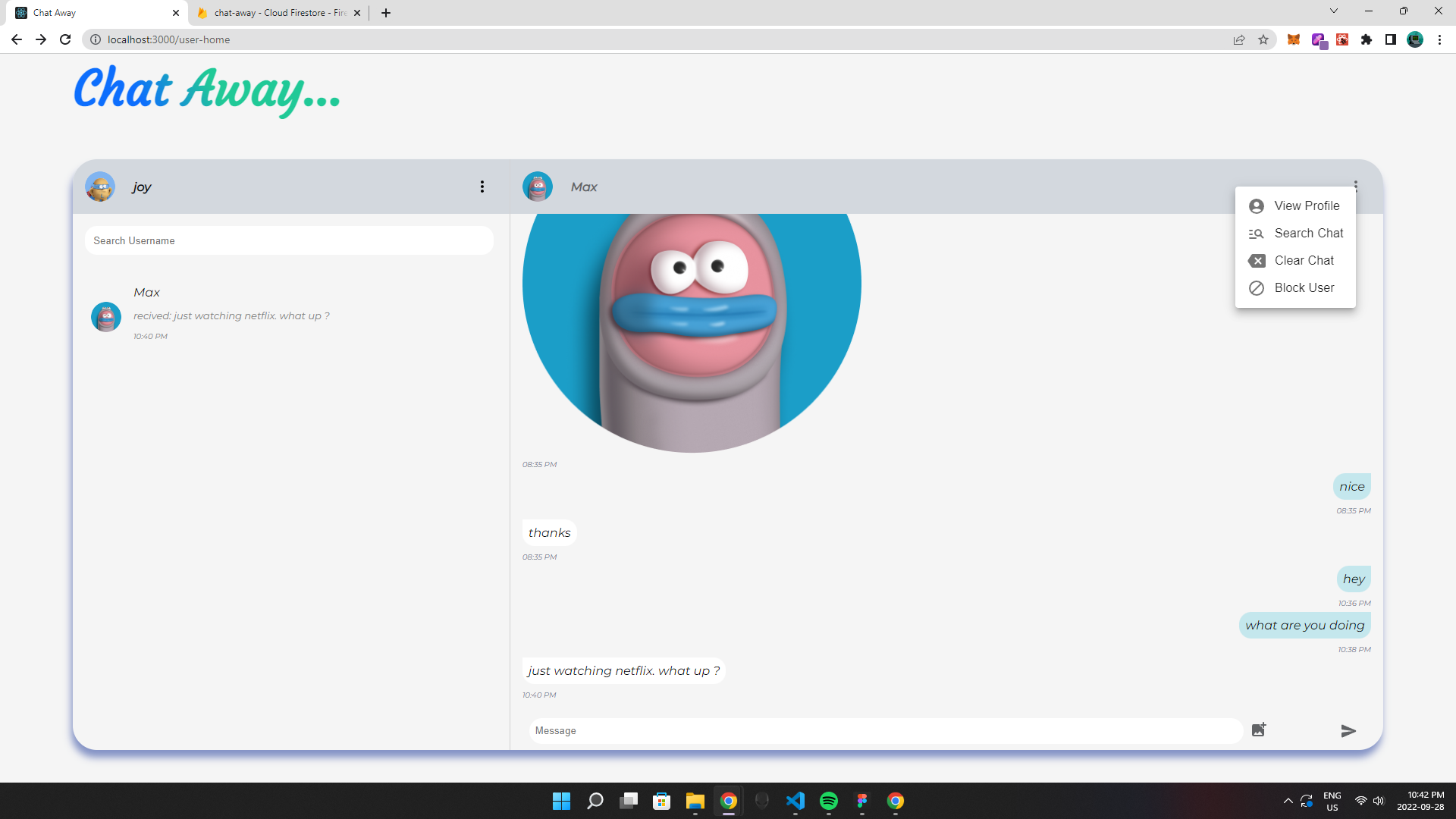Open the Chrome profile avatar
Image resolution: width=1456 pixels, height=819 pixels.
1415,39
